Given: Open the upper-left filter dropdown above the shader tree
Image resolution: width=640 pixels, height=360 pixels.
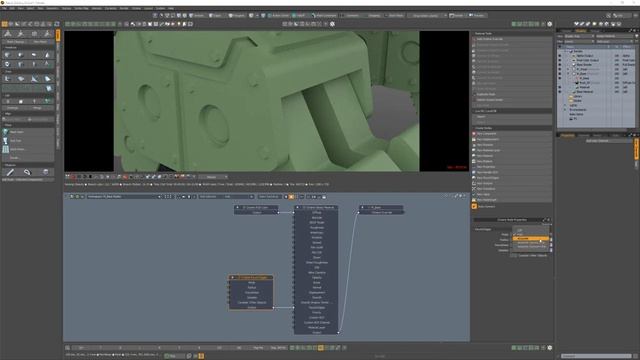Looking at the screenshot, I should click(579, 36).
